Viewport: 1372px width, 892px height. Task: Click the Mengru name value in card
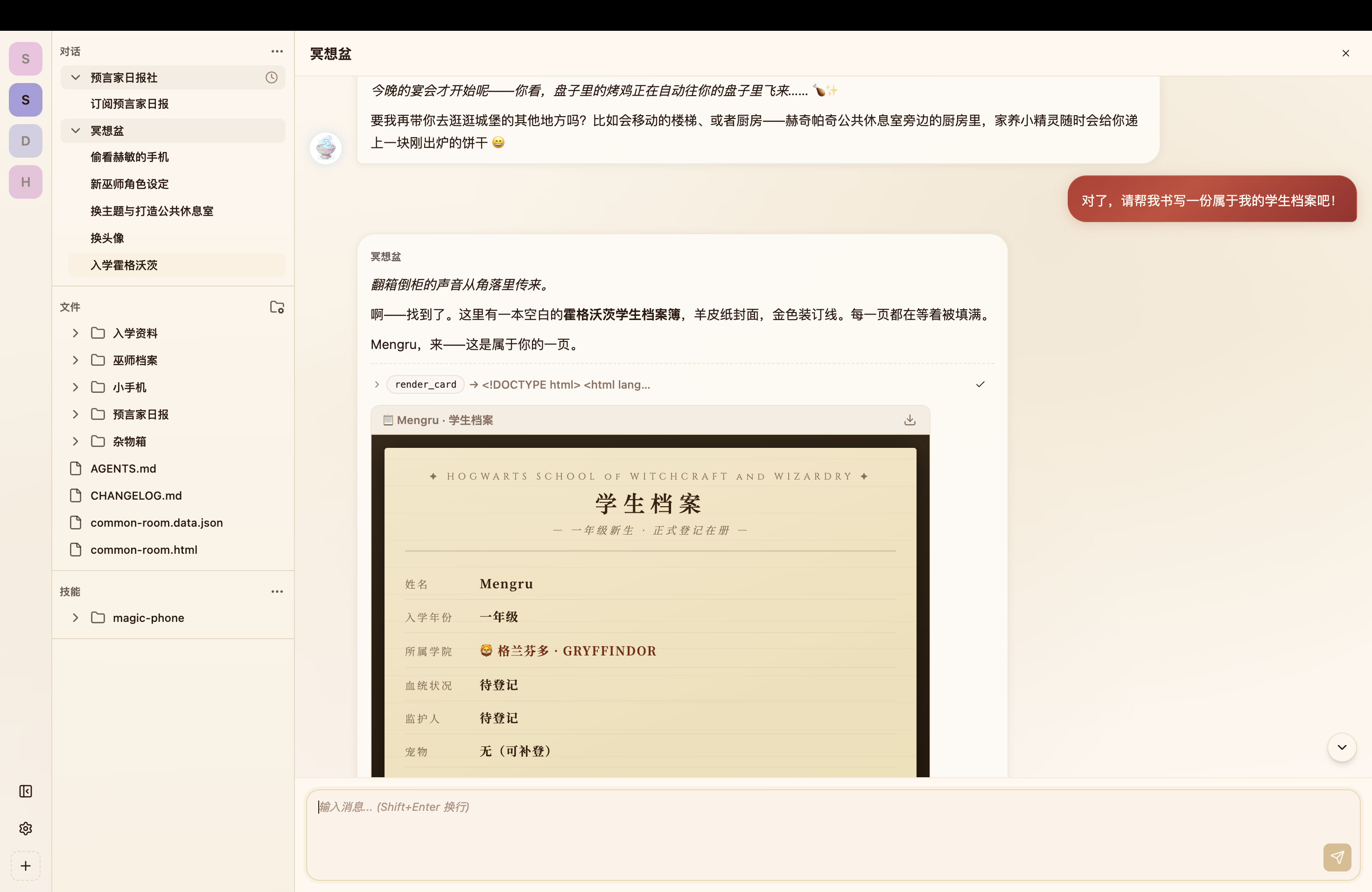(506, 584)
